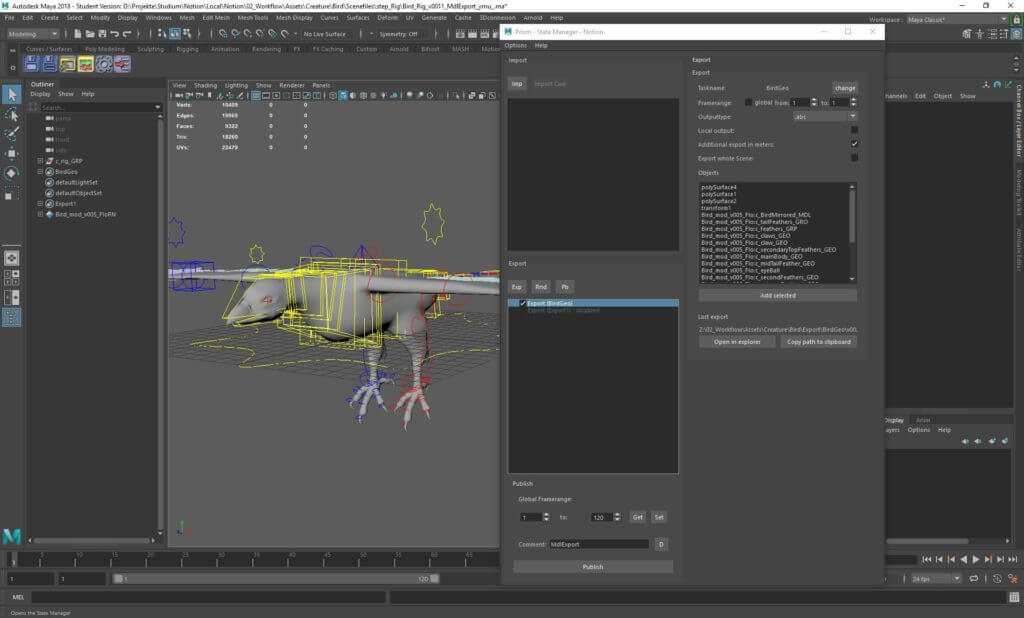Switch to the Rigging shelf tab
This screenshot has width=1024, height=618.
tap(187, 48)
